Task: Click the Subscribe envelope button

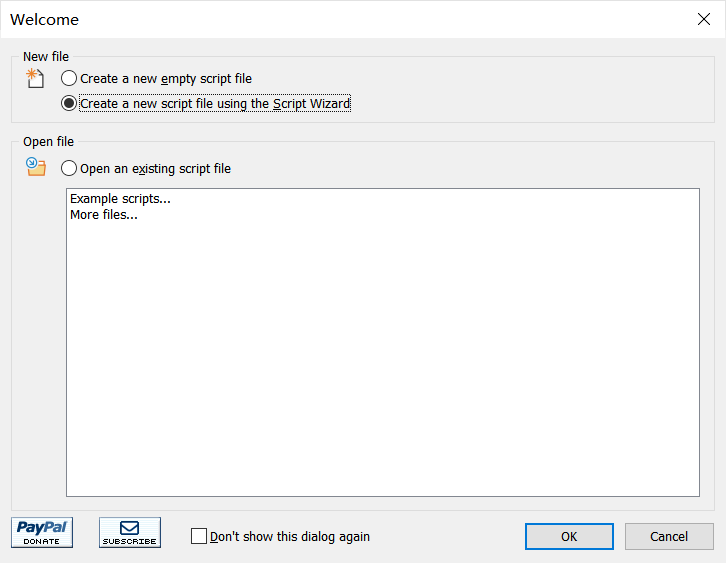Action: click(x=130, y=532)
